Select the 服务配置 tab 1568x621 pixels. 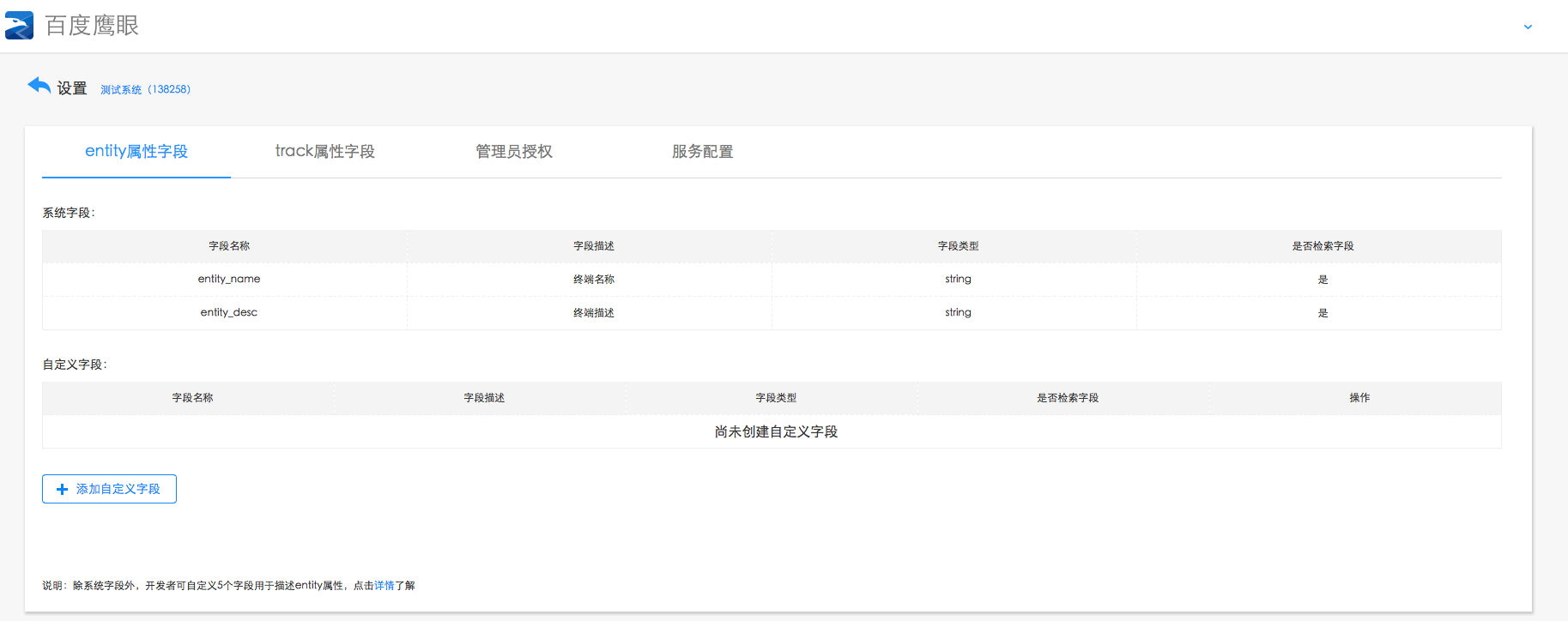702,152
